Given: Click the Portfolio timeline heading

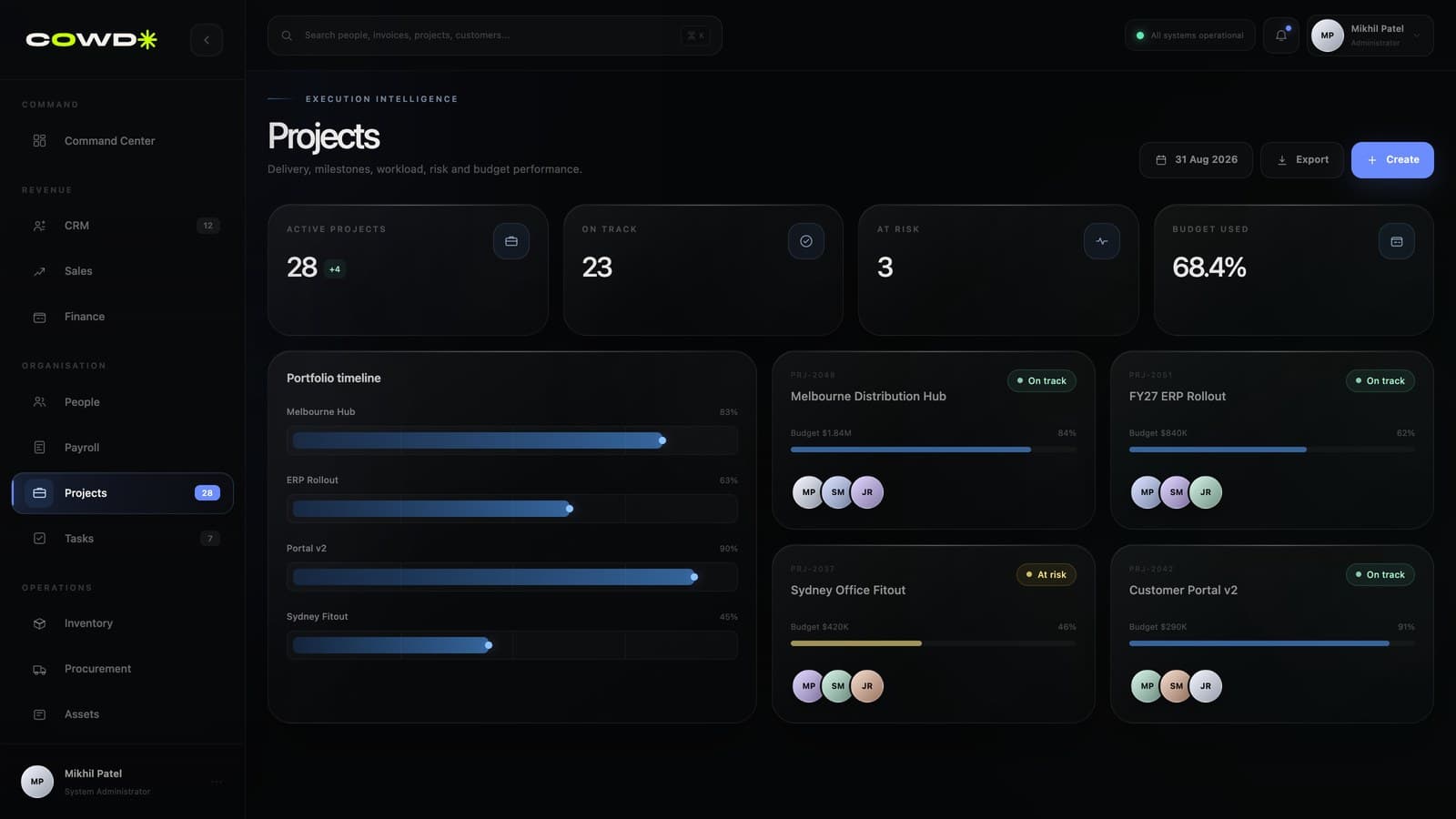Looking at the screenshot, I should [x=334, y=379].
